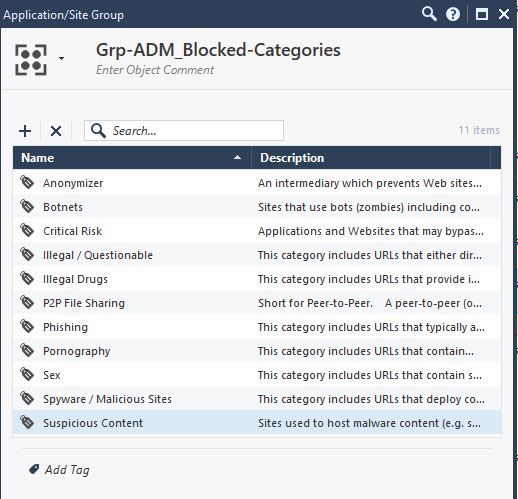Open the title bar search magnifier

(x=429, y=14)
